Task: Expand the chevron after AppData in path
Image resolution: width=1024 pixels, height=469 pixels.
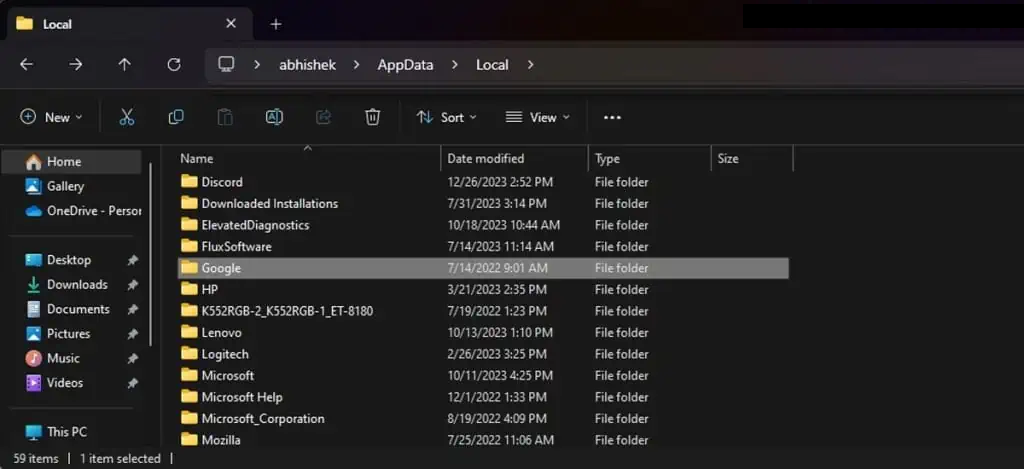Action: pyautogui.click(x=455, y=65)
